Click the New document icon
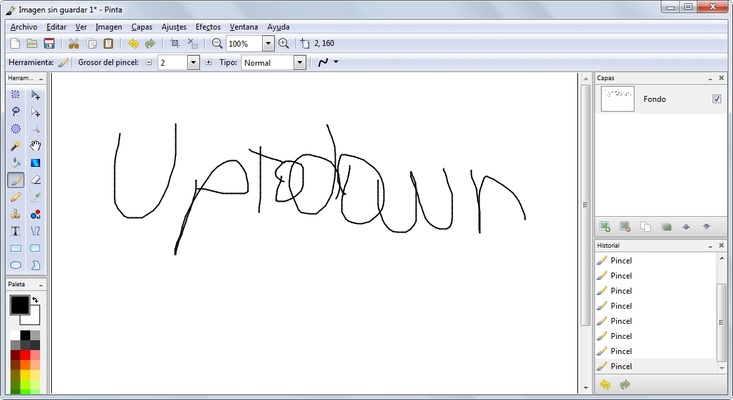The image size is (733, 400). [x=15, y=43]
